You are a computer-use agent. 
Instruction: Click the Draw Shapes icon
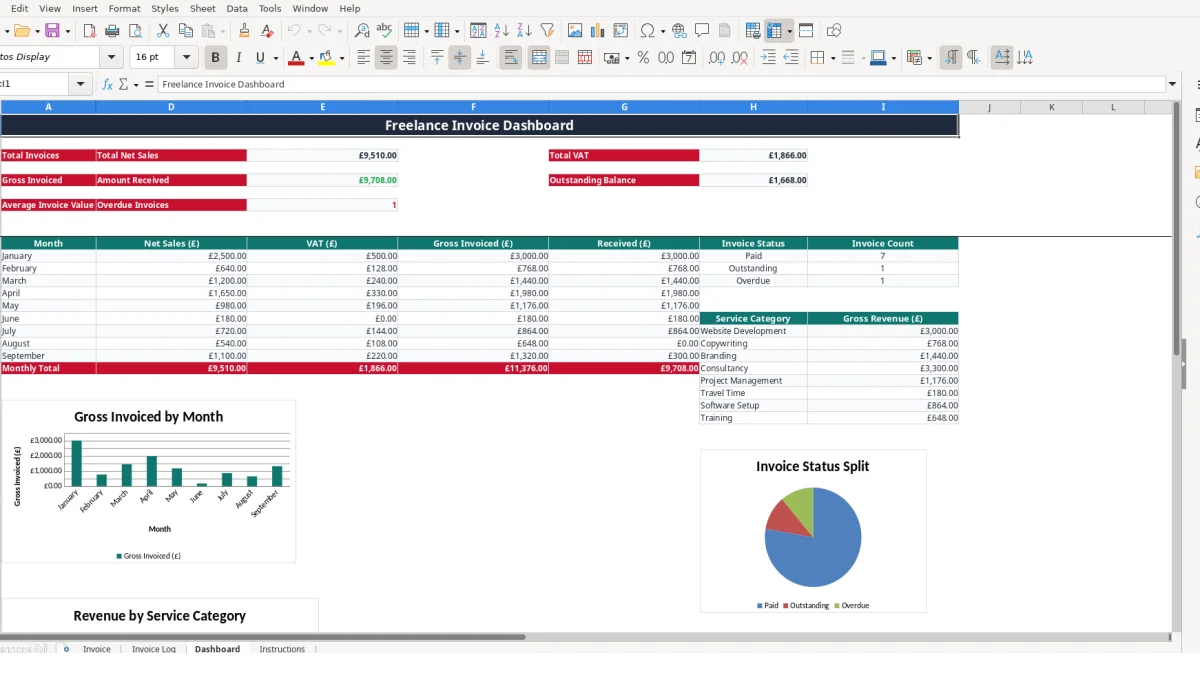tap(834, 31)
